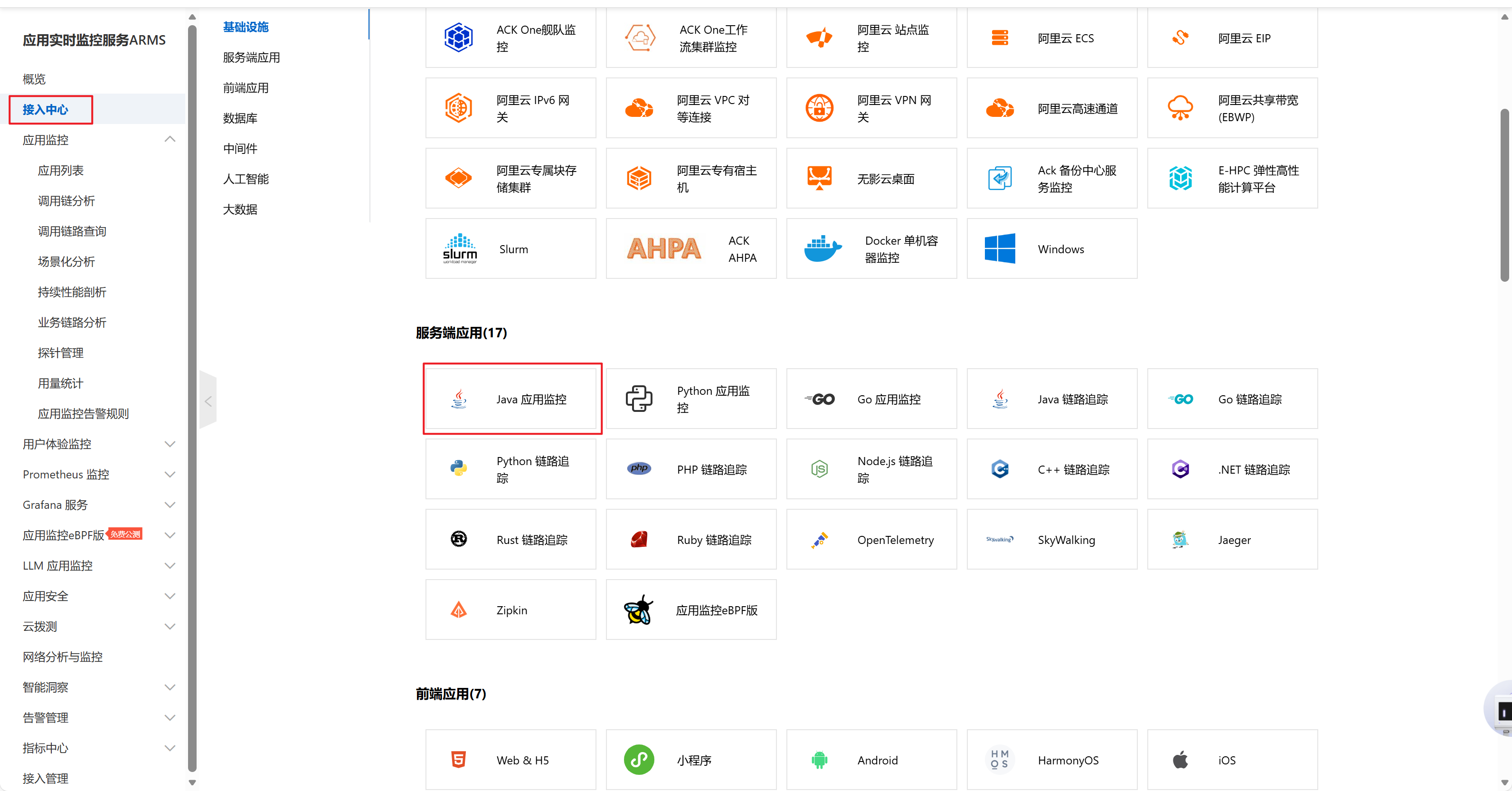Click the eBPF bee icon
The image size is (1512, 791).
click(639, 610)
